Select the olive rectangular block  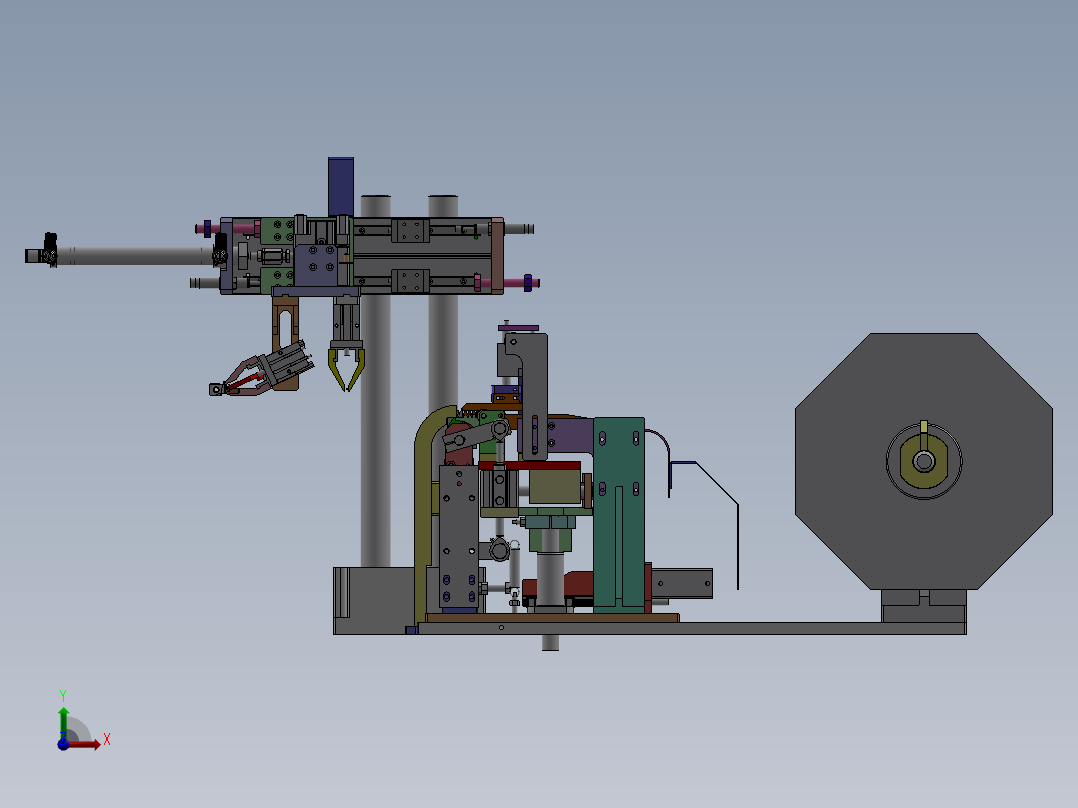(x=554, y=487)
